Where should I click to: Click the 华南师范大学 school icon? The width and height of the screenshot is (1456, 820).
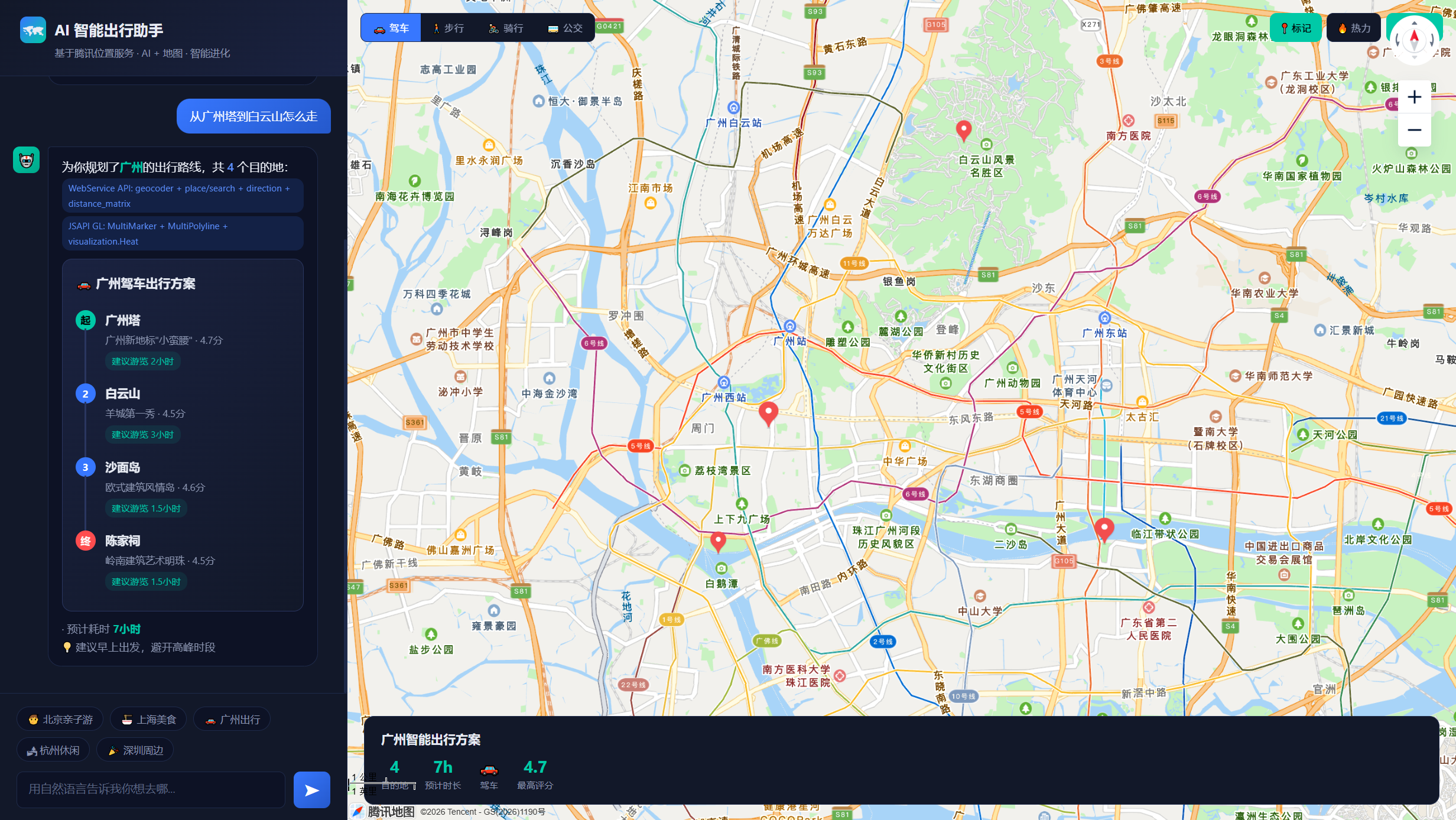point(1234,376)
